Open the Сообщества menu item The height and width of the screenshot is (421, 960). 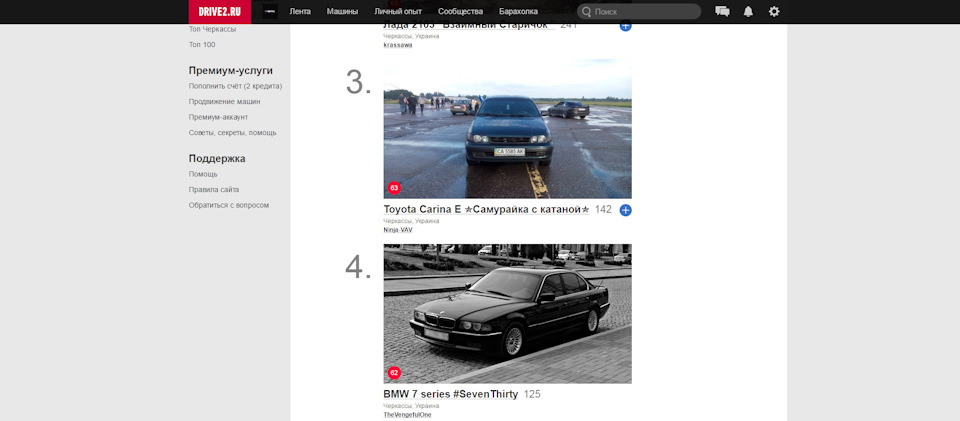[460, 12]
